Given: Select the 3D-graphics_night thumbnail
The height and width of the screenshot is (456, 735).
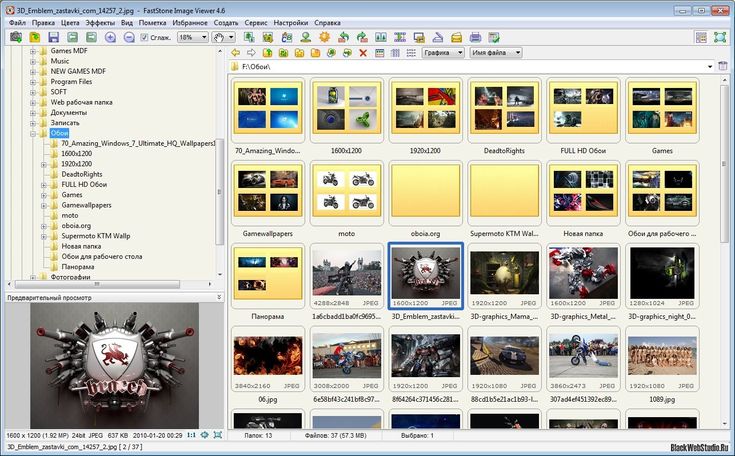Looking at the screenshot, I should (x=662, y=277).
